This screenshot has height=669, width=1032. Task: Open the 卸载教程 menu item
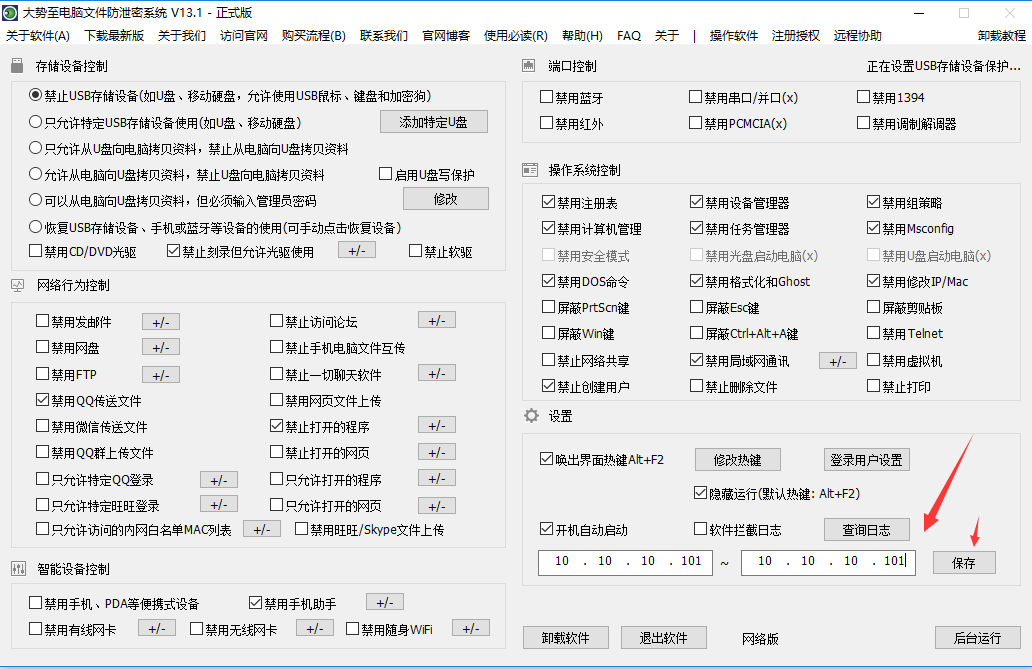click(x=1002, y=36)
